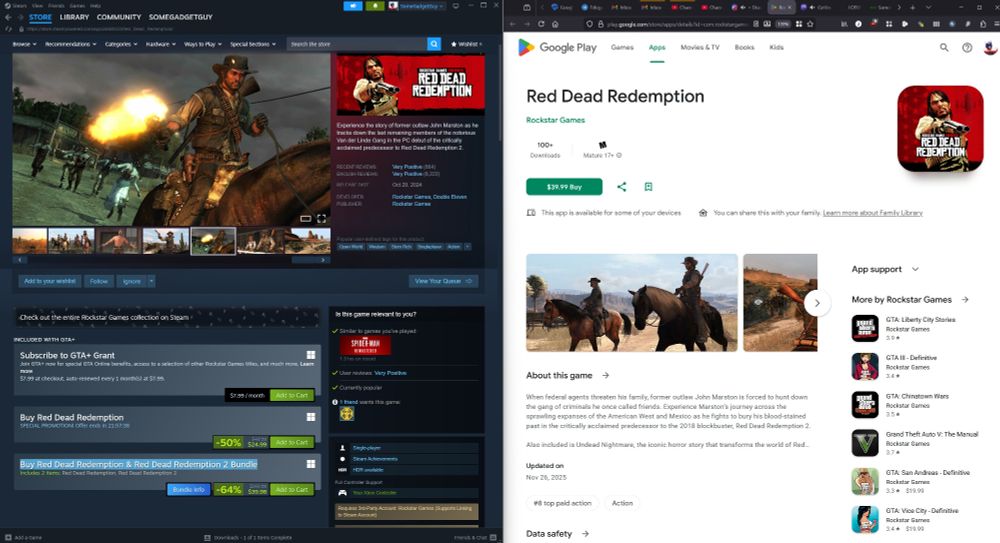Open Steam Big Picture mode icon

click(455, 6)
